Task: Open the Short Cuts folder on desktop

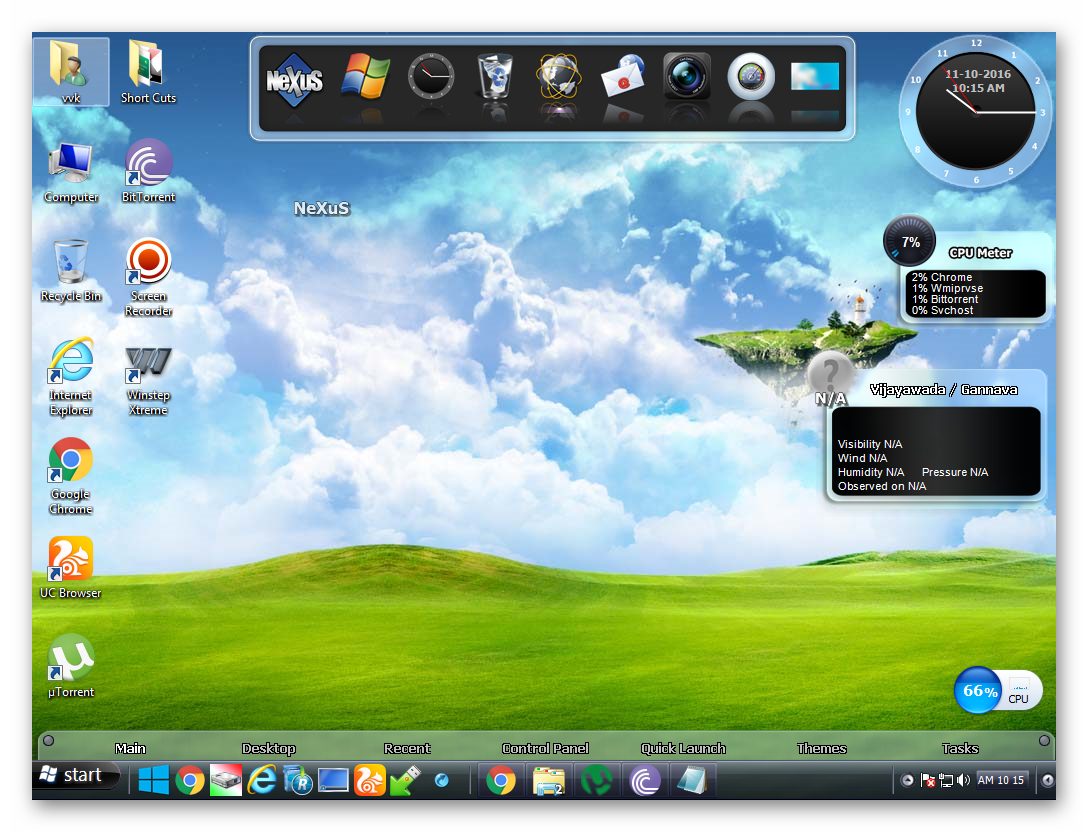Action: point(148,71)
